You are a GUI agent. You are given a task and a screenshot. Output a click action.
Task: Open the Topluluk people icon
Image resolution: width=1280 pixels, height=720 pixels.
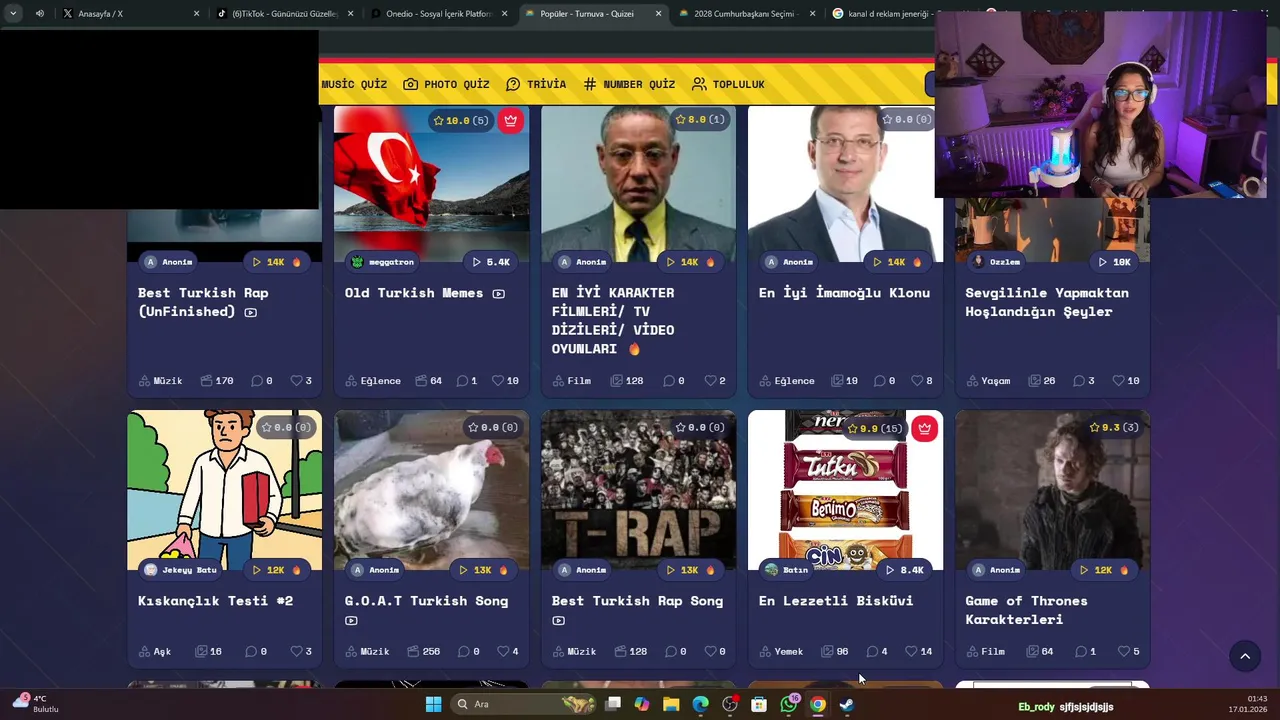coord(699,84)
